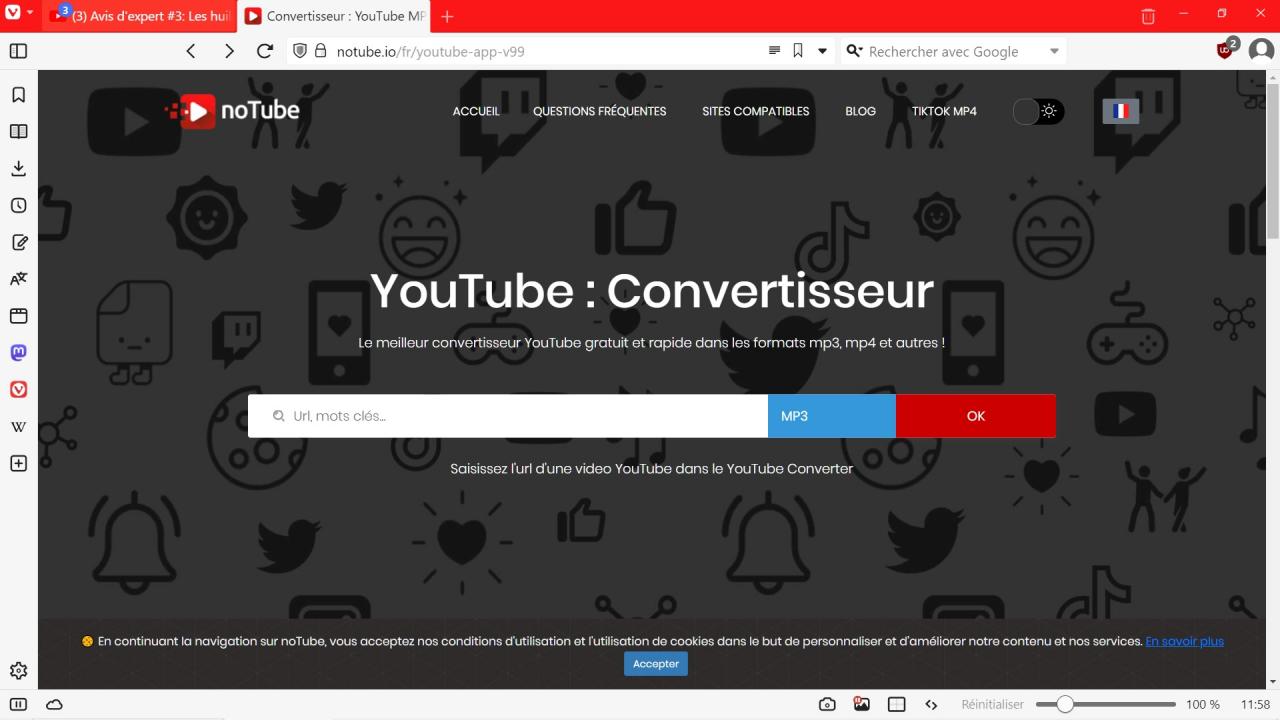The image size is (1280, 720).
Task: Capture the page with camera icon
Action: [827, 705]
